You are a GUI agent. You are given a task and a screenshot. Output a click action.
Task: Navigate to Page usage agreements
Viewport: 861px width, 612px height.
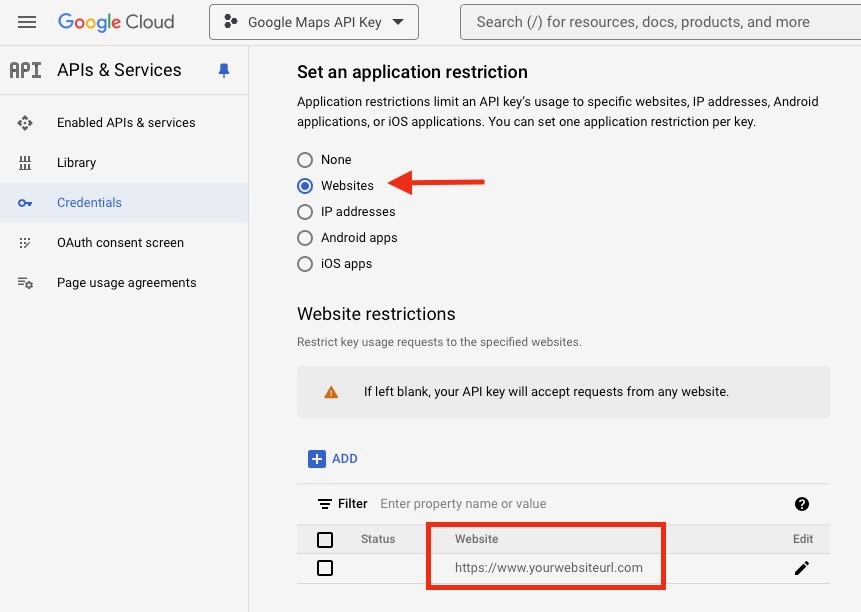(x=126, y=282)
